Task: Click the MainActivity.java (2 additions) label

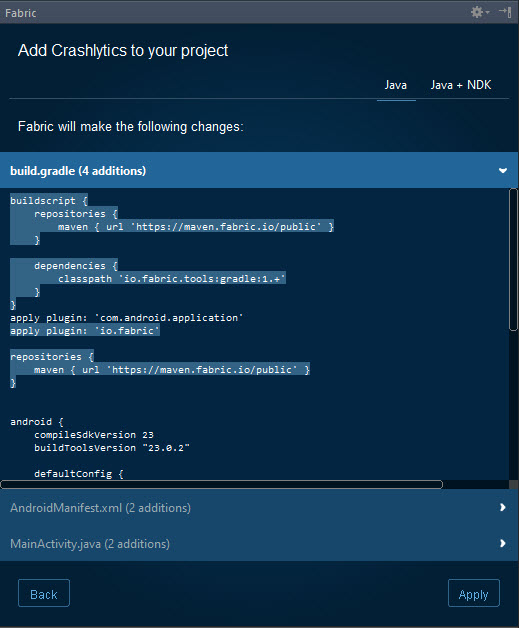Action: pyautogui.click(x=90, y=544)
